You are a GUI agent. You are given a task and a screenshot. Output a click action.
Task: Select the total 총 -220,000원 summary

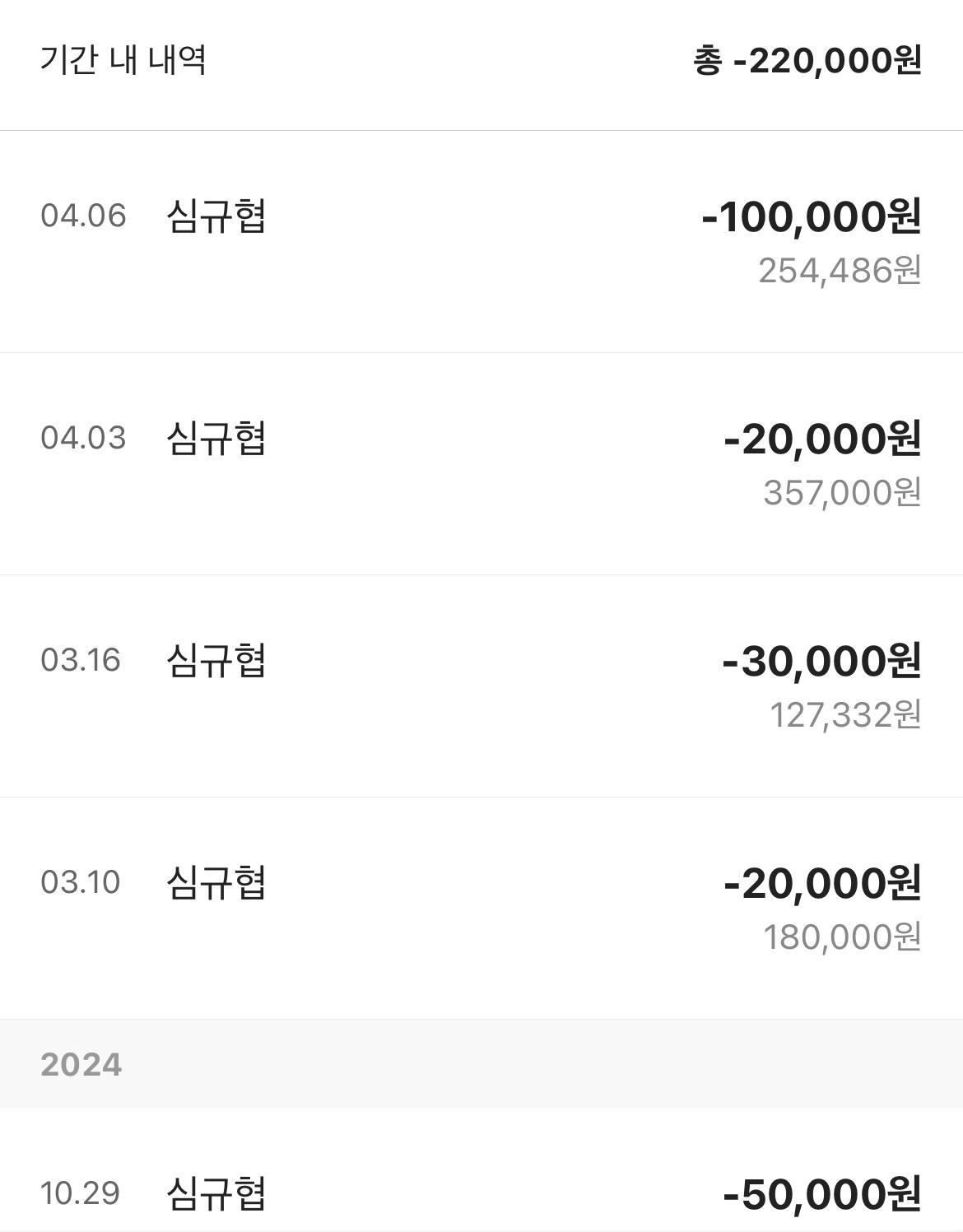[x=807, y=61]
